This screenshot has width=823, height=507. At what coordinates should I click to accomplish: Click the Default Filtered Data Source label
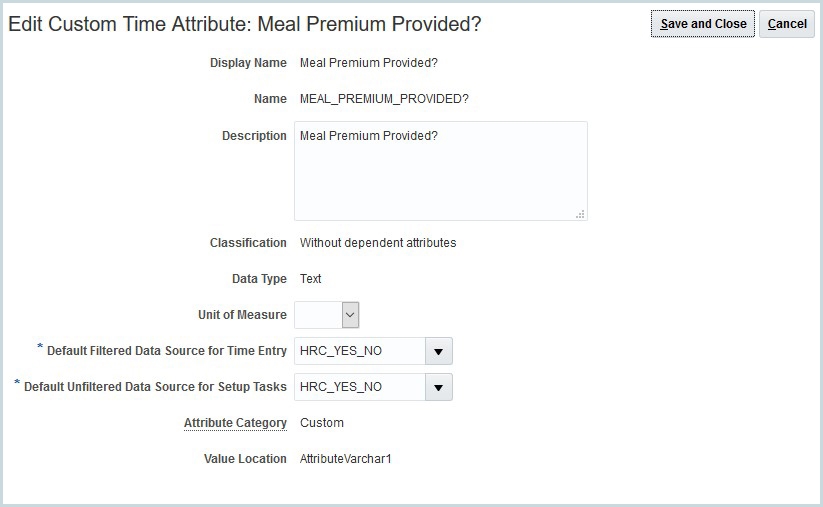point(167,351)
